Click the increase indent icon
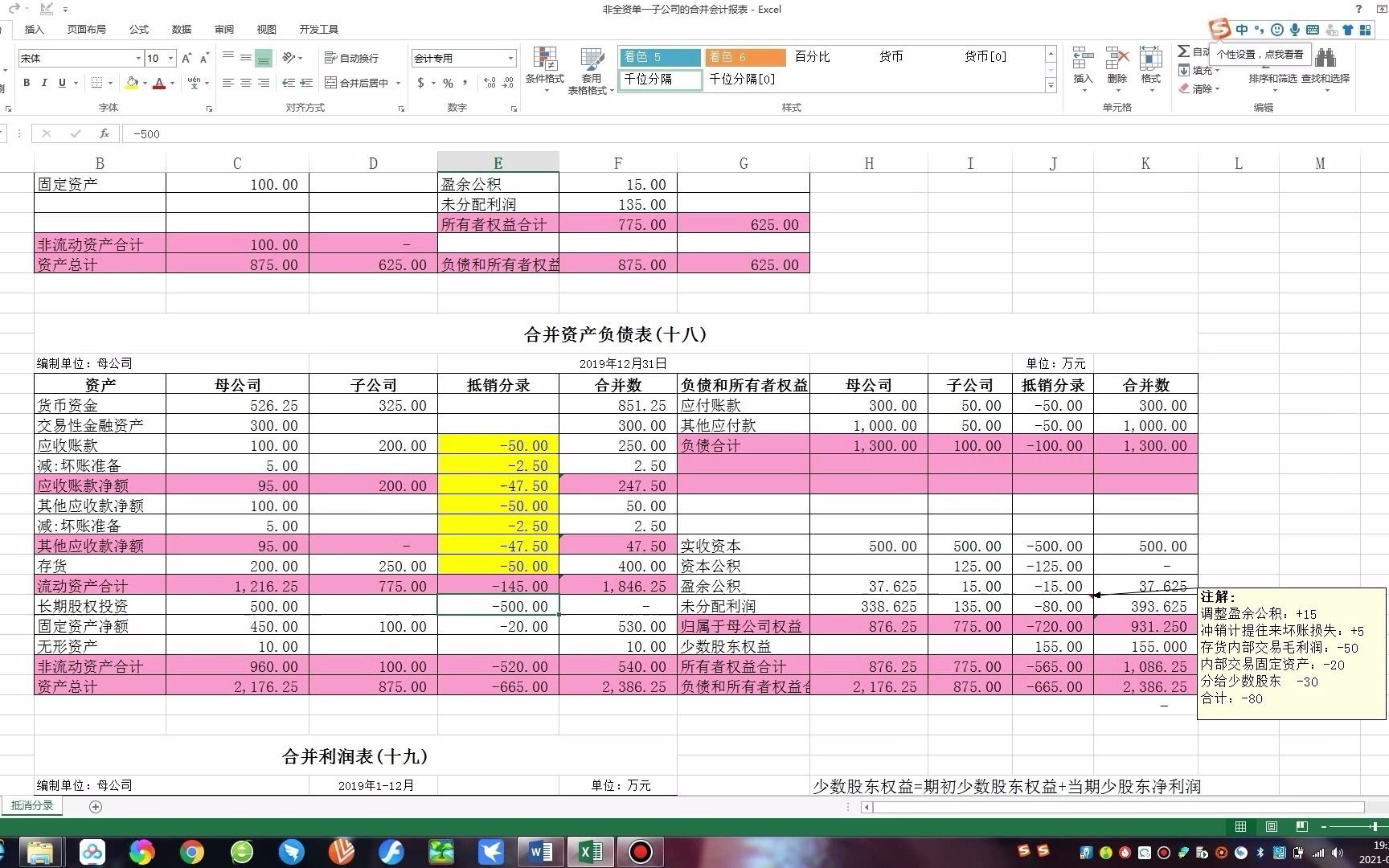Screen dimensions: 1389x868 [x=306, y=83]
